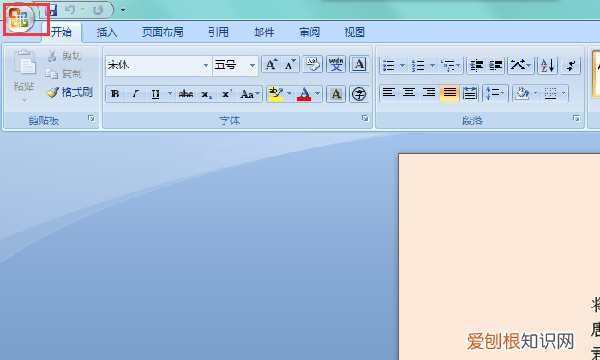This screenshot has width=600, height=360.
Task: Open the 段落 dialog launcher
Action: (x=576, y=119)
